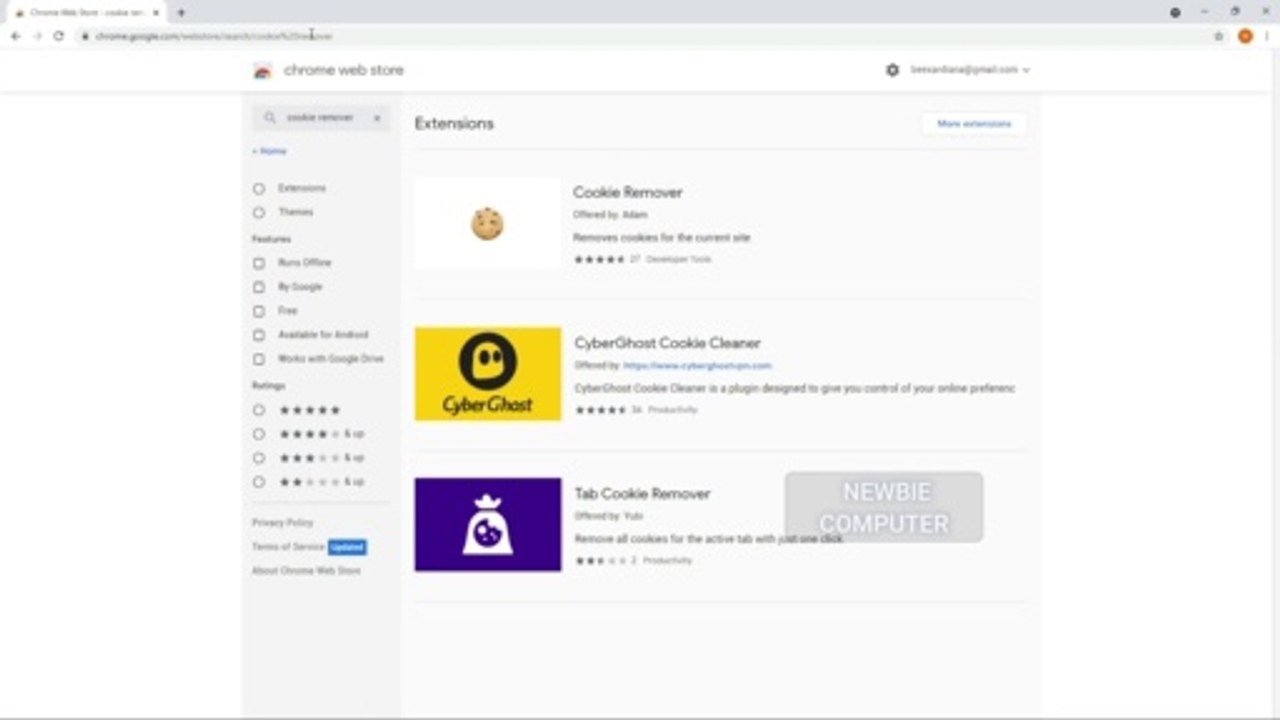This screenshot has height=720, width=1280.
Task: Click the browser forward arrow
Action: 37,36
